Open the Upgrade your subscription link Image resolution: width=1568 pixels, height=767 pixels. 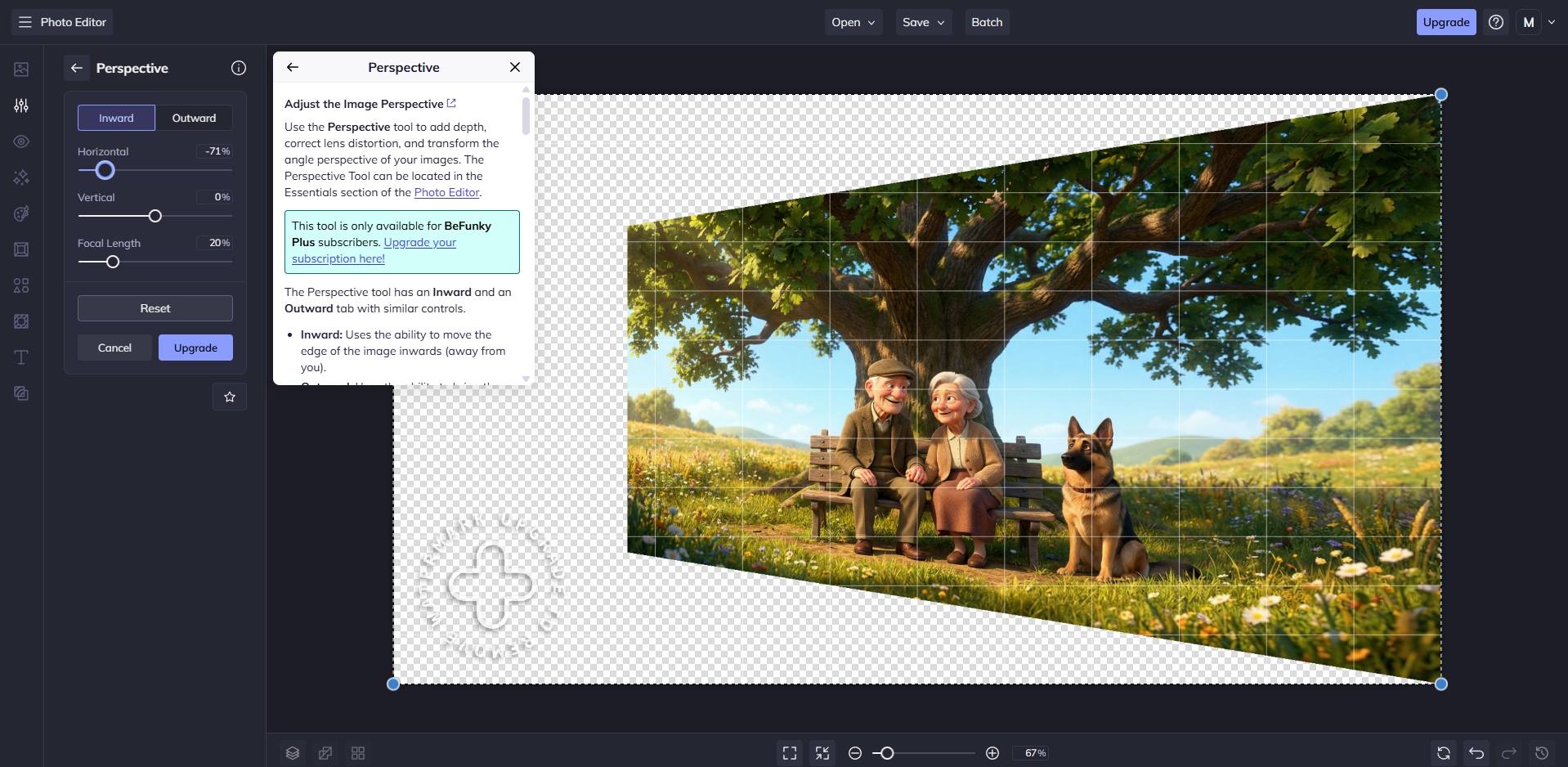tap(419, 243)
